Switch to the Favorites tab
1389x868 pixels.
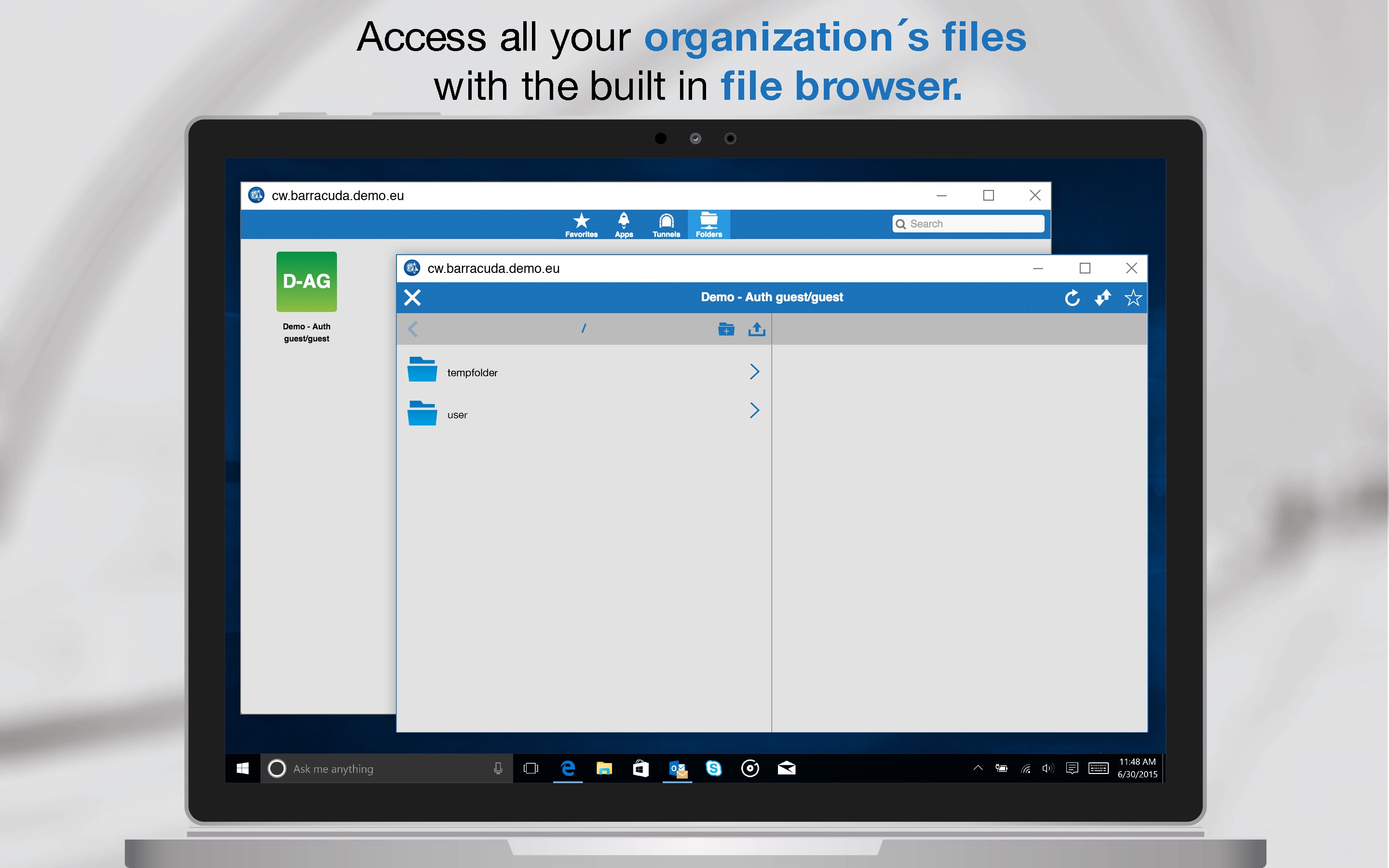point(582,224)
